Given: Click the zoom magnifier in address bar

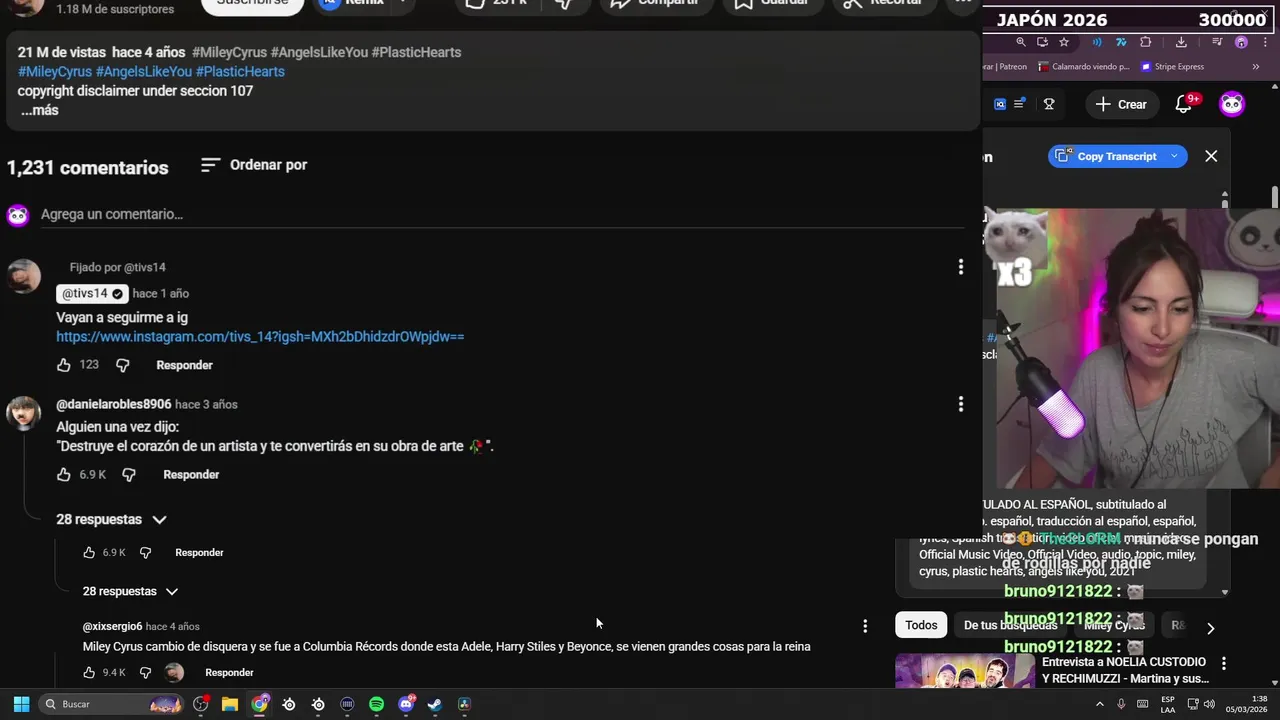Looking at the screenshot, I should point(1021,42).
